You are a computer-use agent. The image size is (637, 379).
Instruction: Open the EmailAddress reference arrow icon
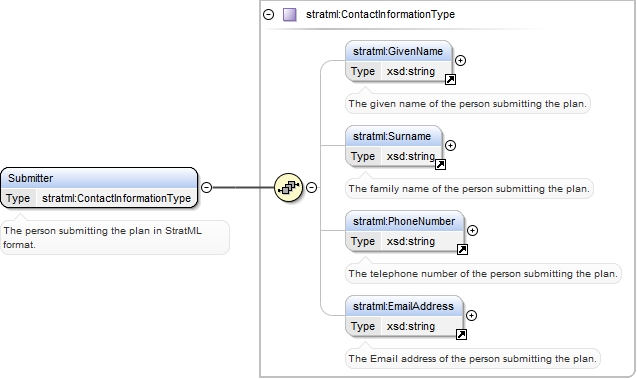point(461,334)
